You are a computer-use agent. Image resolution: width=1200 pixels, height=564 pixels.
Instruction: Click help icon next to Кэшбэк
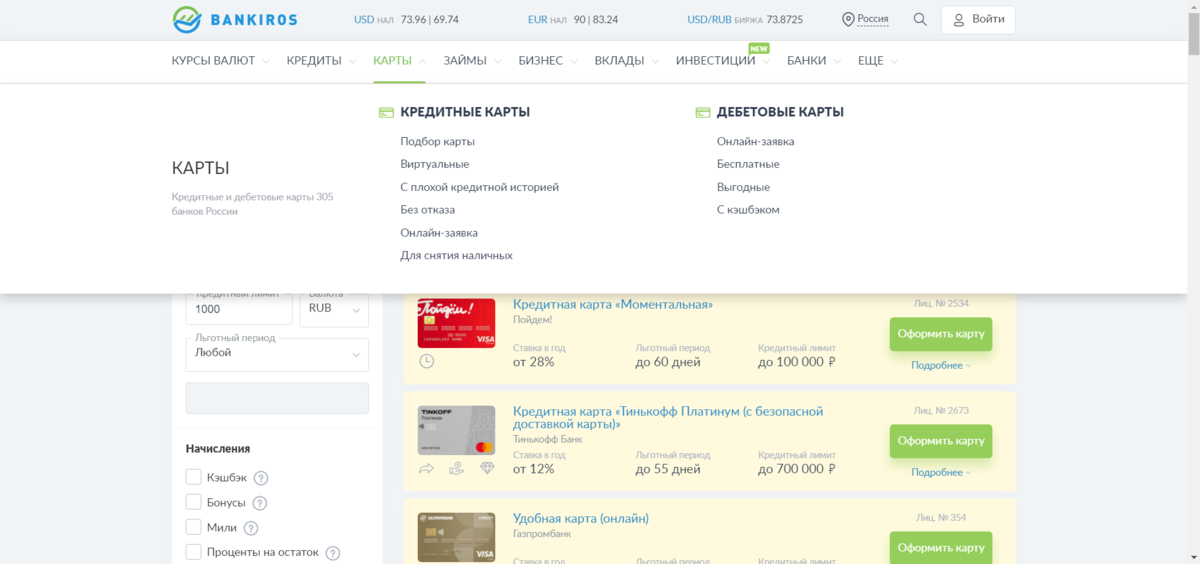(261, 478)
